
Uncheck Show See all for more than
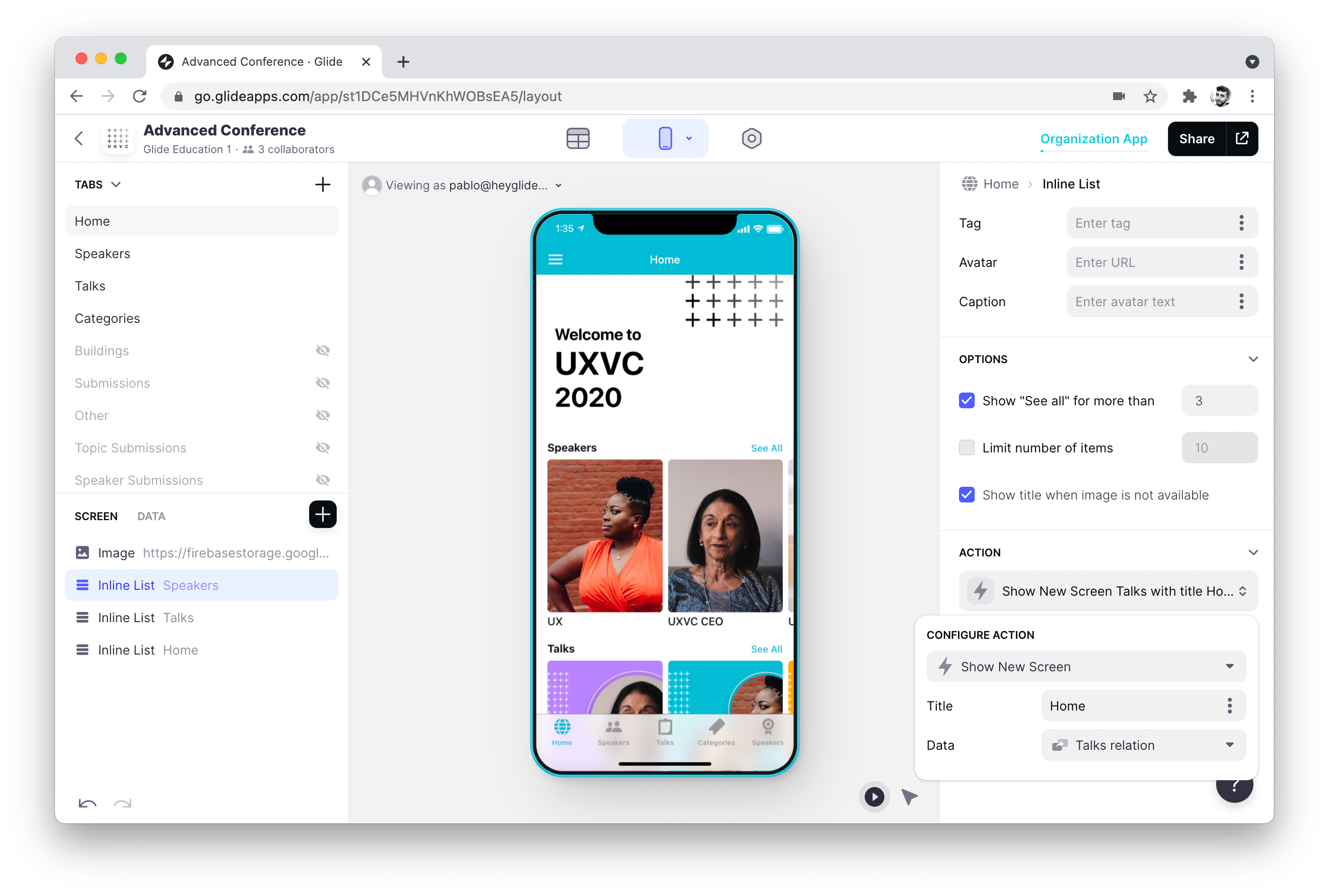[966, 400]
